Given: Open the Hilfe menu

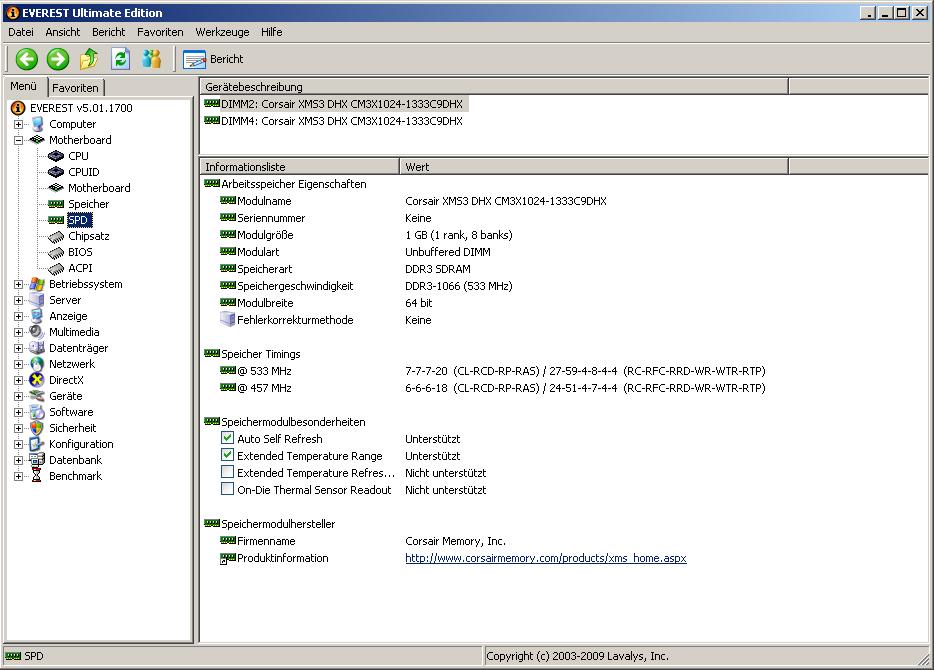Looking at the screenshot, I should click(x=272, y=32).
